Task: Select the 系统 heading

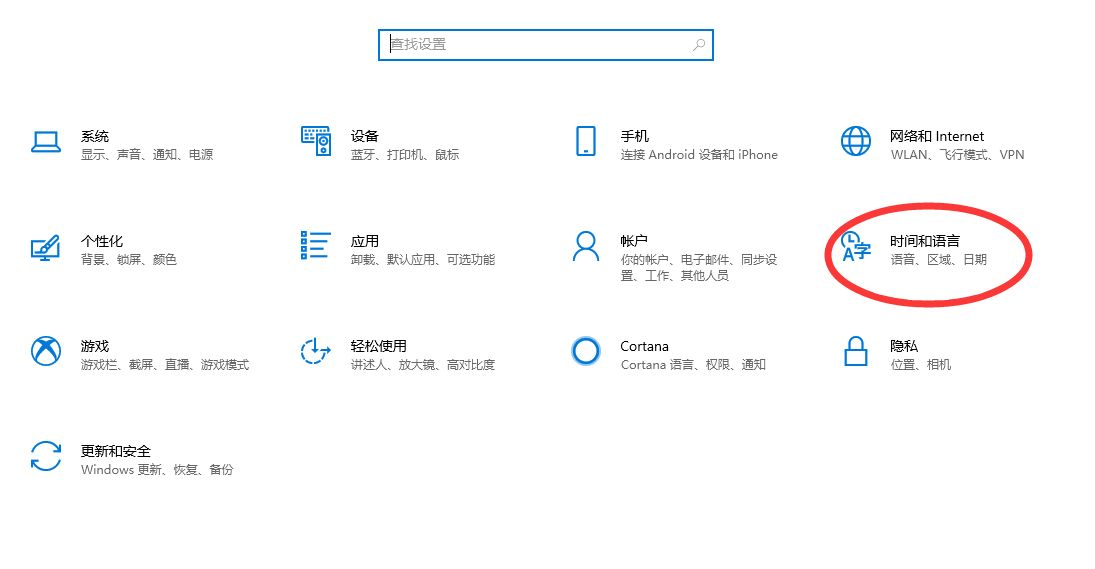Action: click(x=95, y=136)
